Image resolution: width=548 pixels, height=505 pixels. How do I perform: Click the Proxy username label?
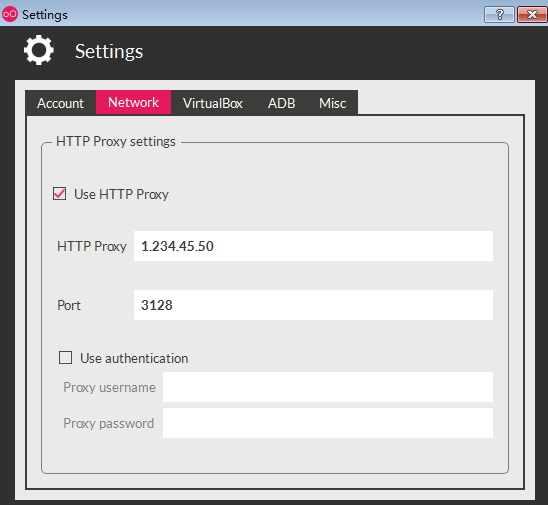[x=109, y=388]
